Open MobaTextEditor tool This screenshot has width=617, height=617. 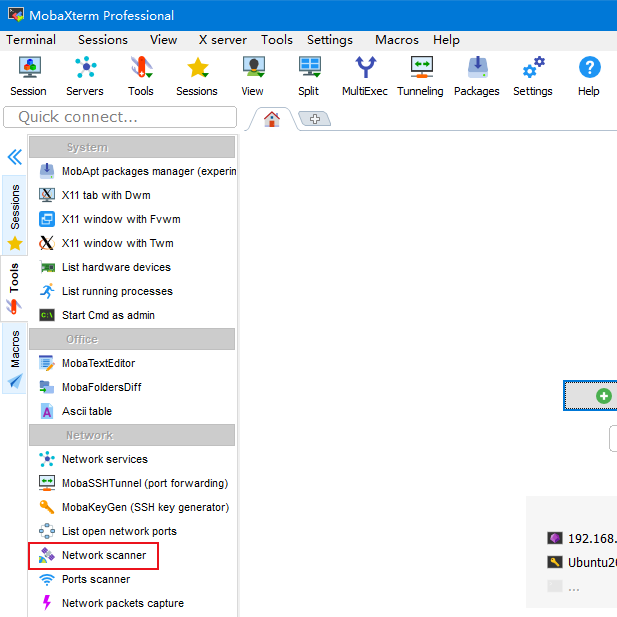pos(87,363)
